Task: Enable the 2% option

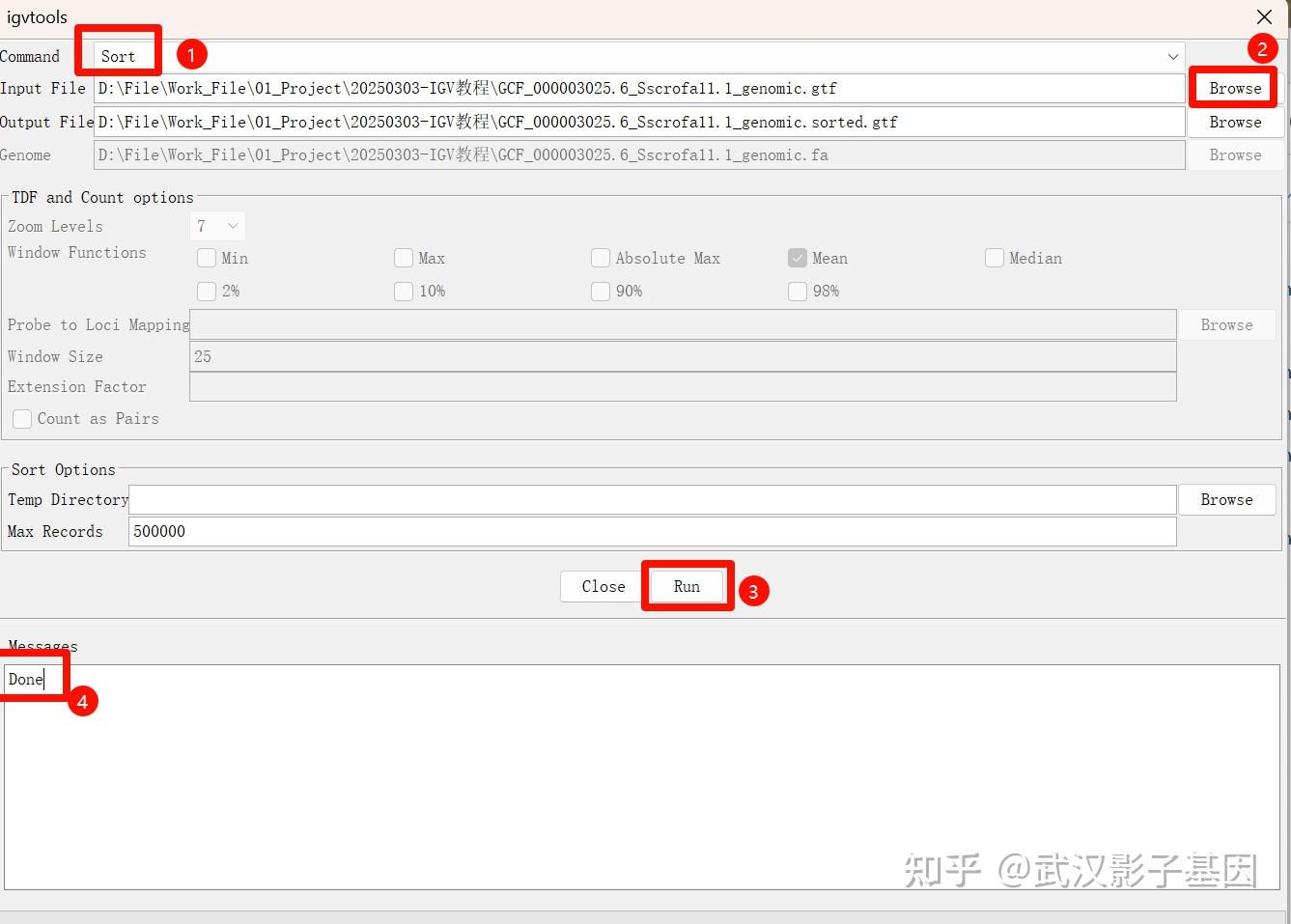Action: click(207, 291)
